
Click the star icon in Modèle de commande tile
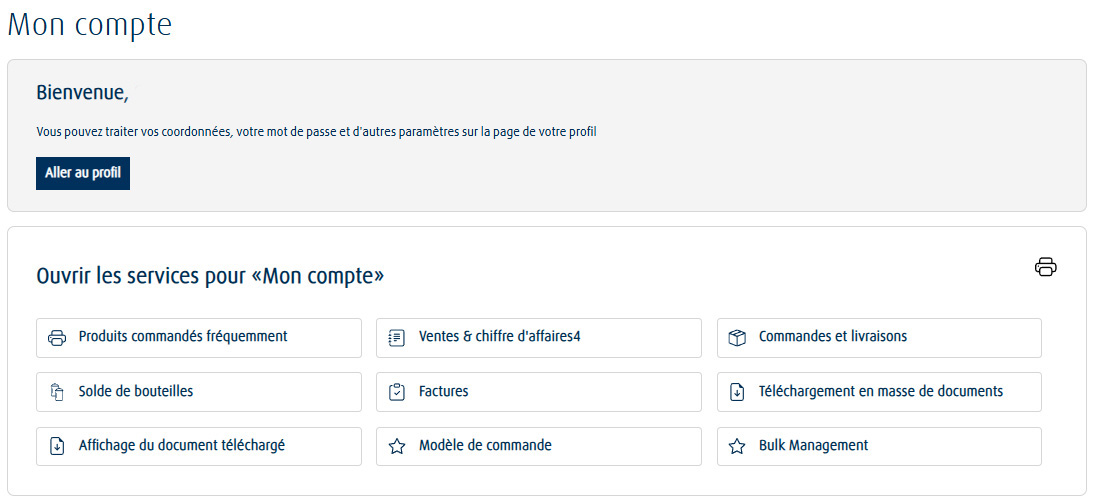click(x=397, y=446)
